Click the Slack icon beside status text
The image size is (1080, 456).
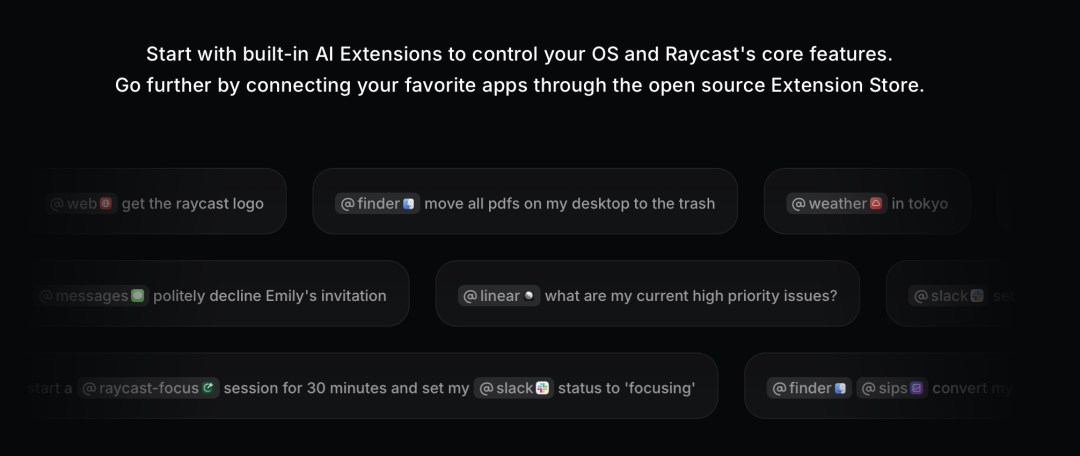coord(542,388)
